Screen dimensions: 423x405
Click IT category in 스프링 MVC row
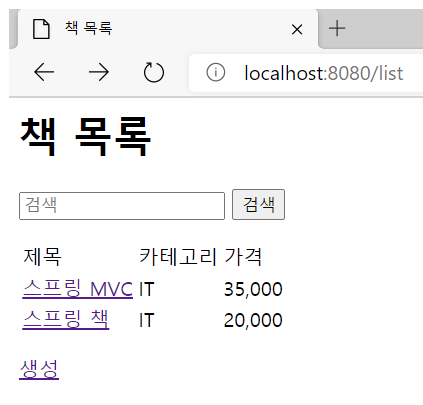(x=147, y=289)
